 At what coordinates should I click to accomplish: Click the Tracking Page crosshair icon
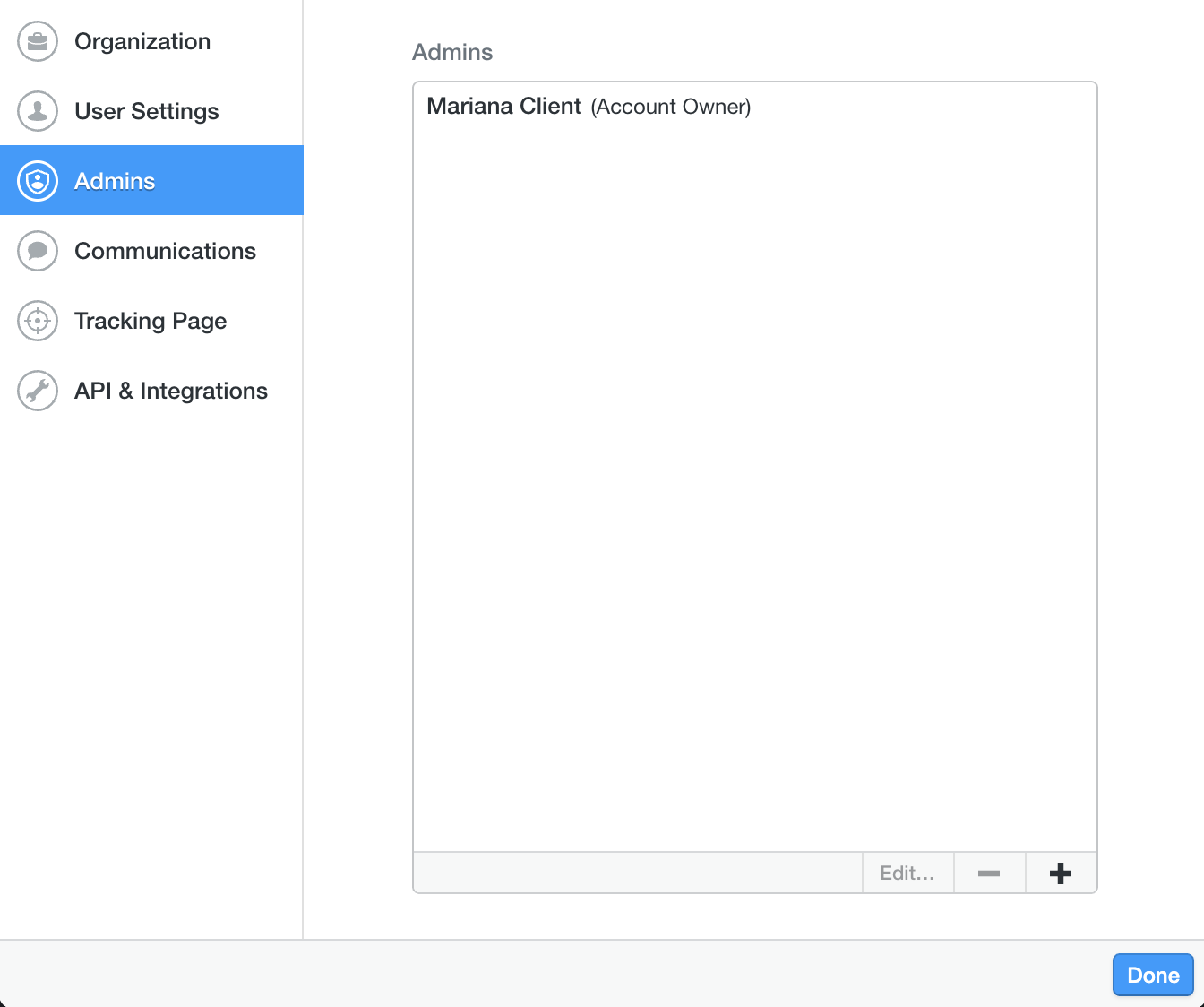point(38,321)
